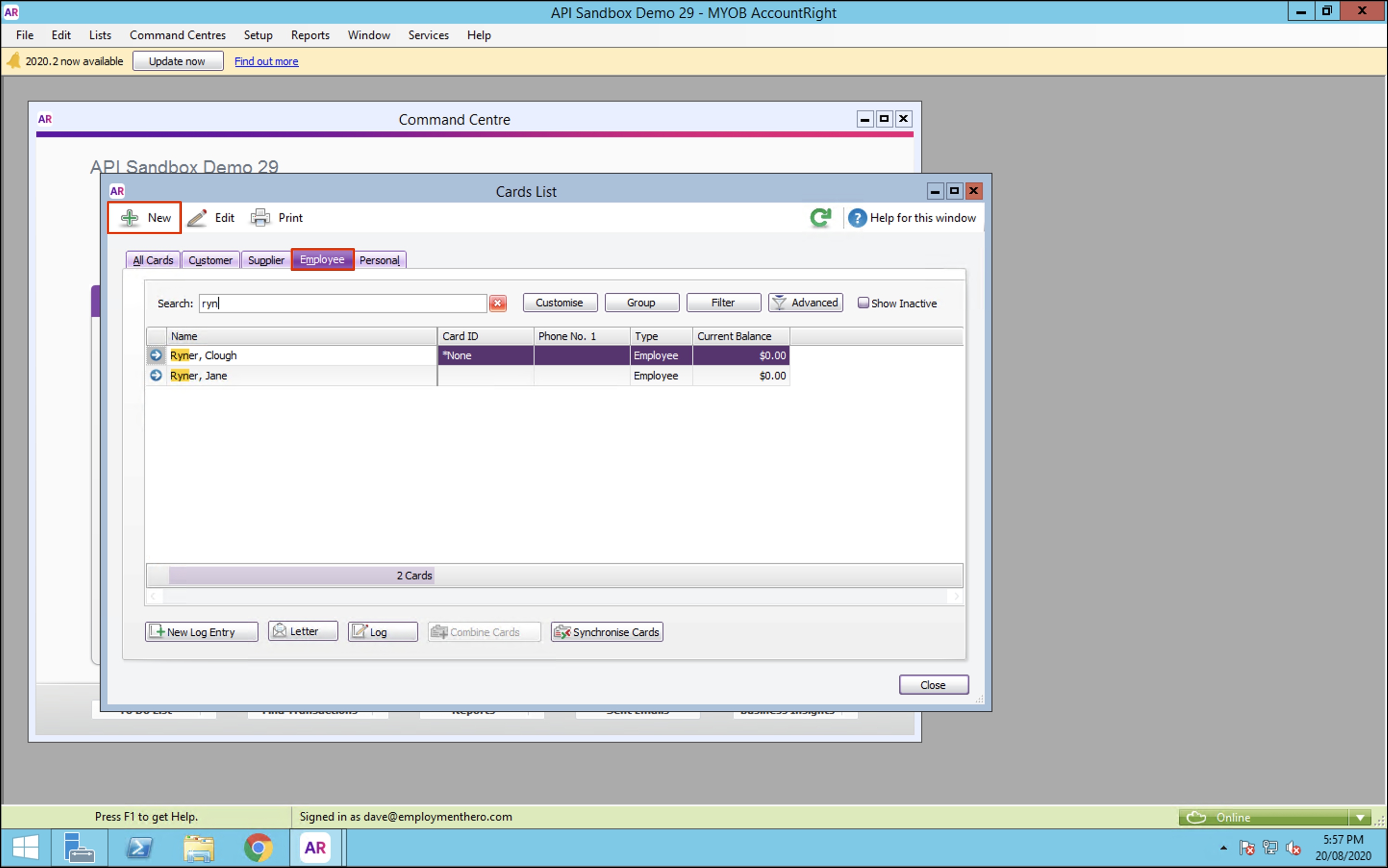Click the green plus New card icon

point(130,217)
